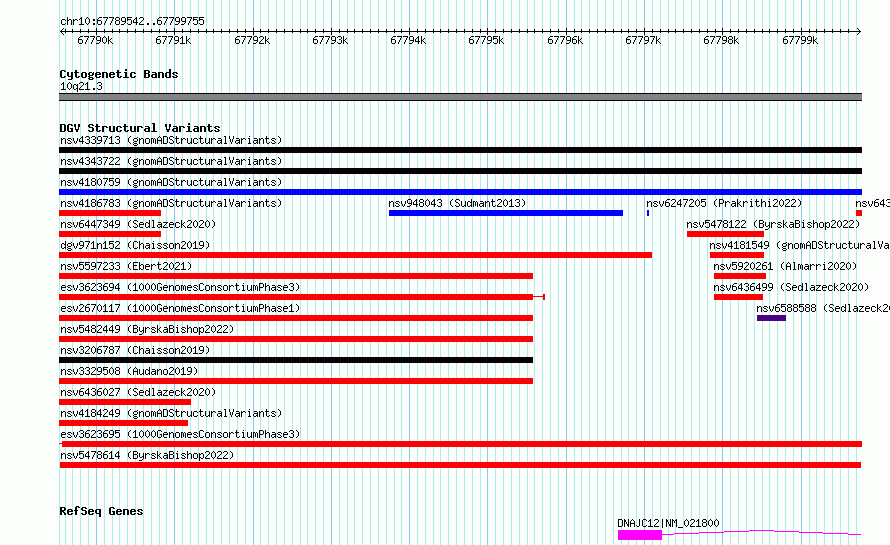Viewport: 890px width, 545px height.
Task: Select the red bar under nsv6447349
Action: [110, 234]
